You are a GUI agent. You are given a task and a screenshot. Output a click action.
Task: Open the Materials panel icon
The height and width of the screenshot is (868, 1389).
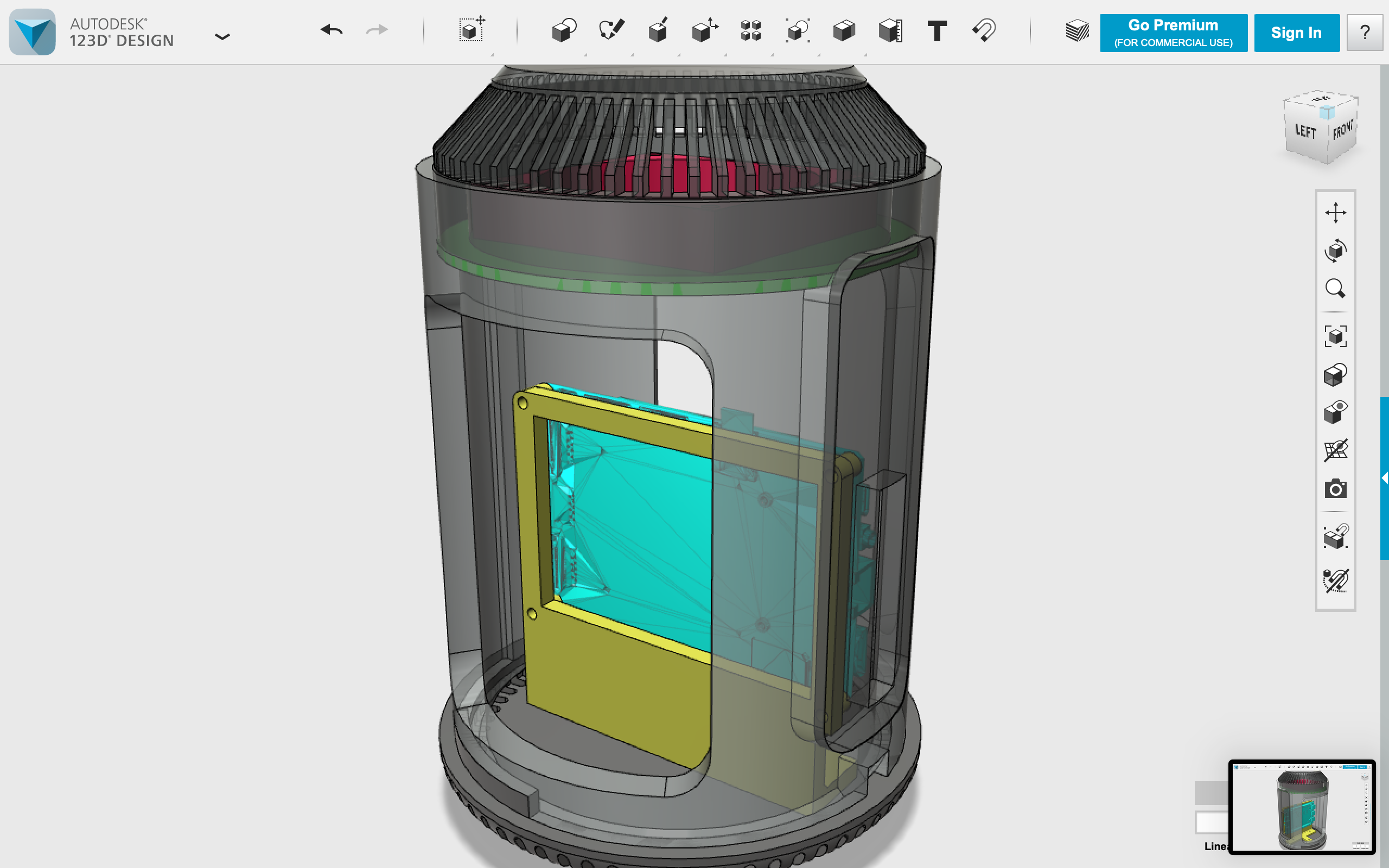(x=1077, y=31)
